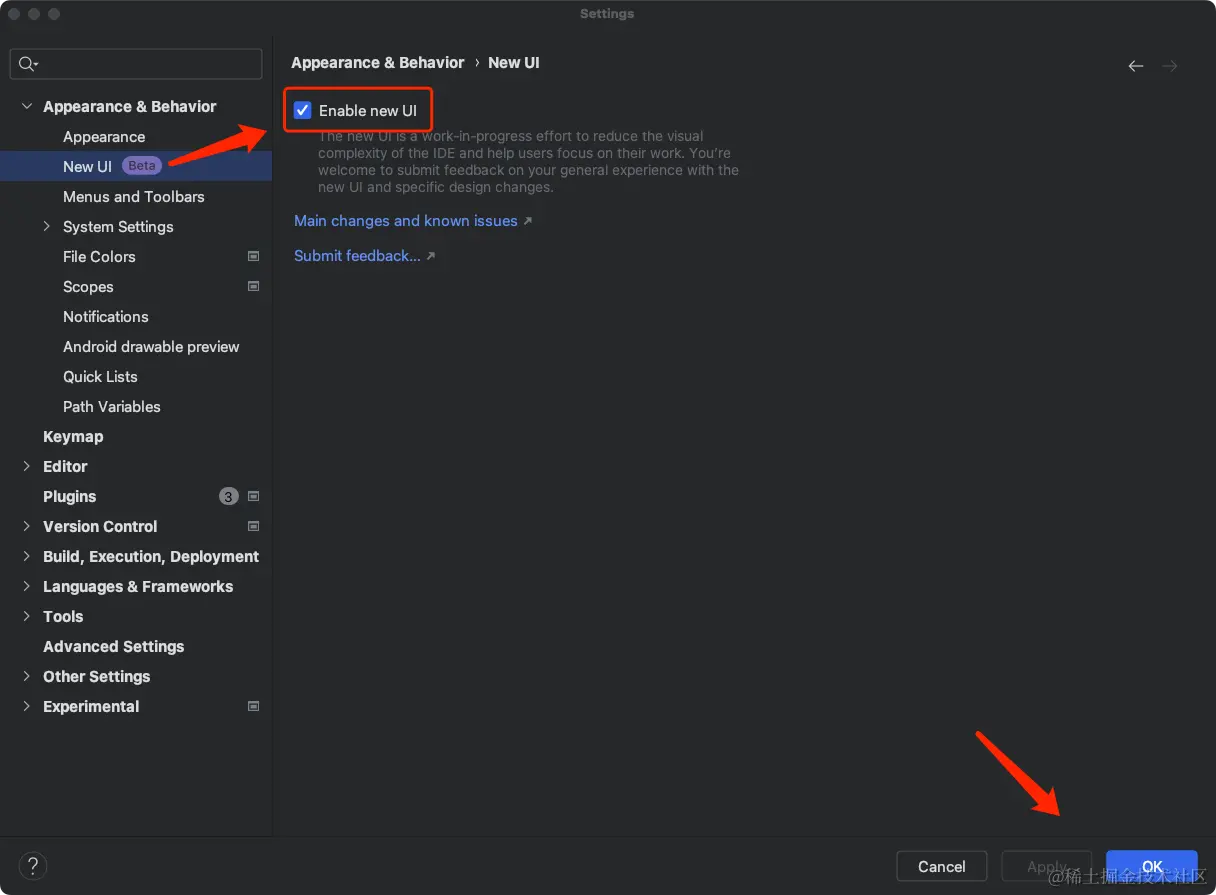Image resolution: width=1216 pixels, height=895 pixels.
Task: Select Appearance in the settings tree
Action: tap(104, 137)
